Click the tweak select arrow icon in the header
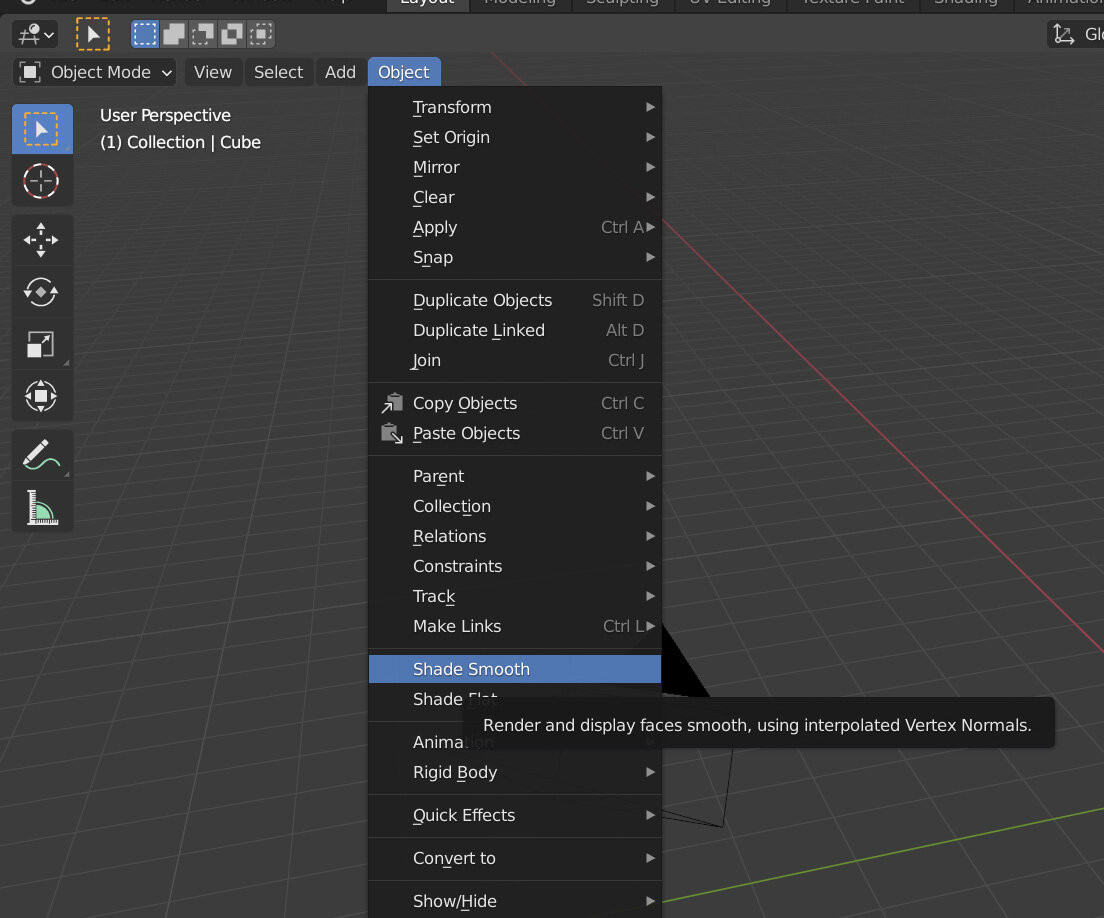This screenshot has height=918, width=1104. [93, 34]
